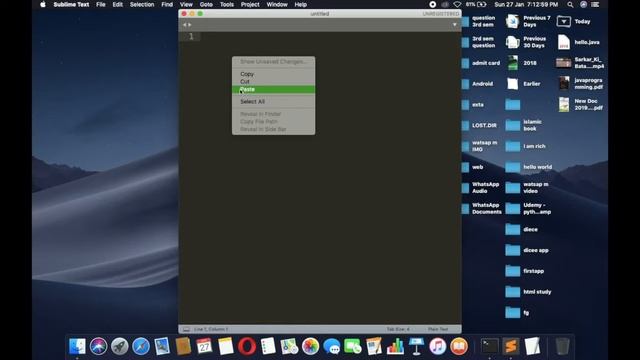This screenshot has height=360, width=640.
Task: Click into line 1 of the editor
Action: coord(331,37)
